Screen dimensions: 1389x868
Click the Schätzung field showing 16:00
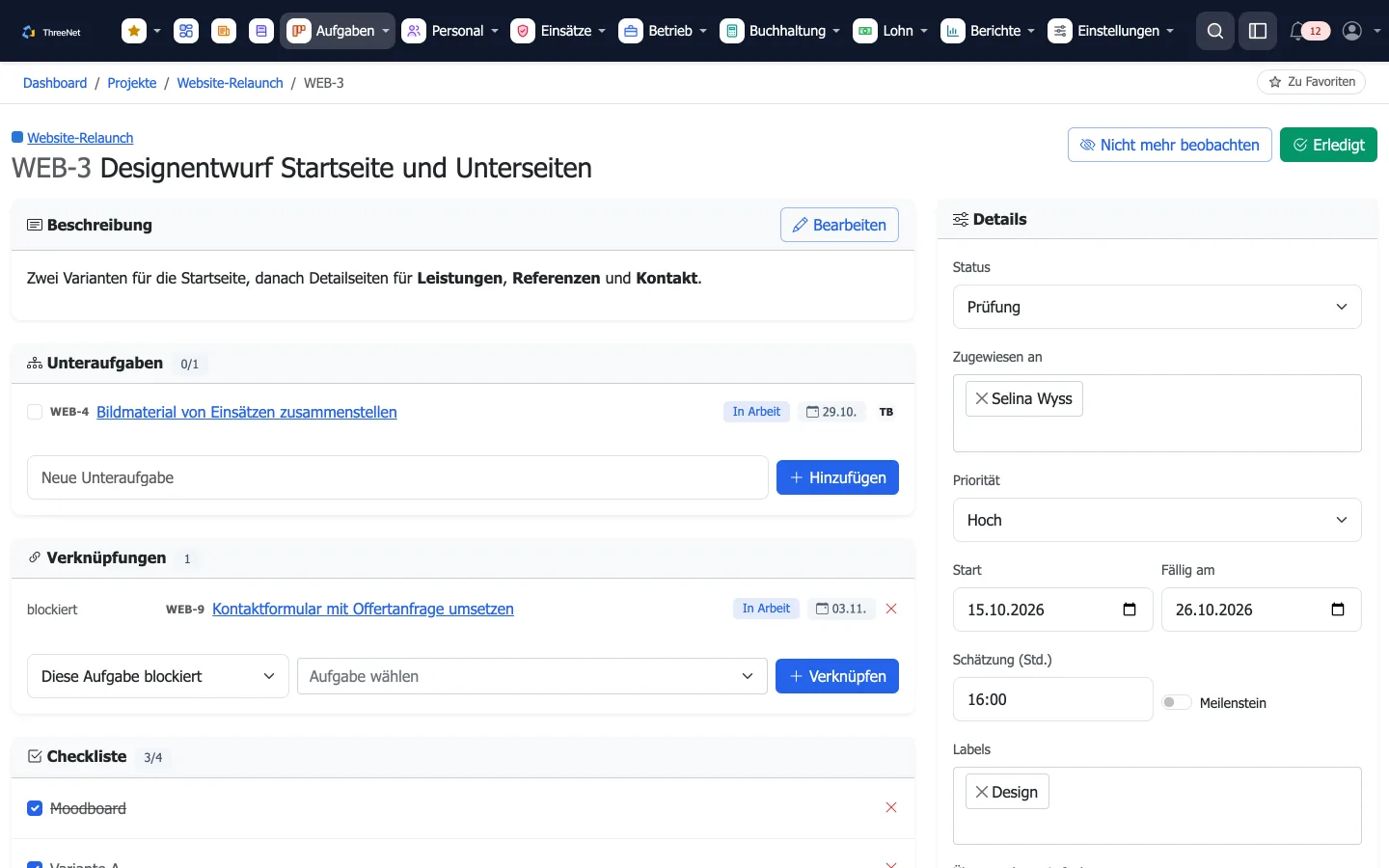click(1052, 699)
